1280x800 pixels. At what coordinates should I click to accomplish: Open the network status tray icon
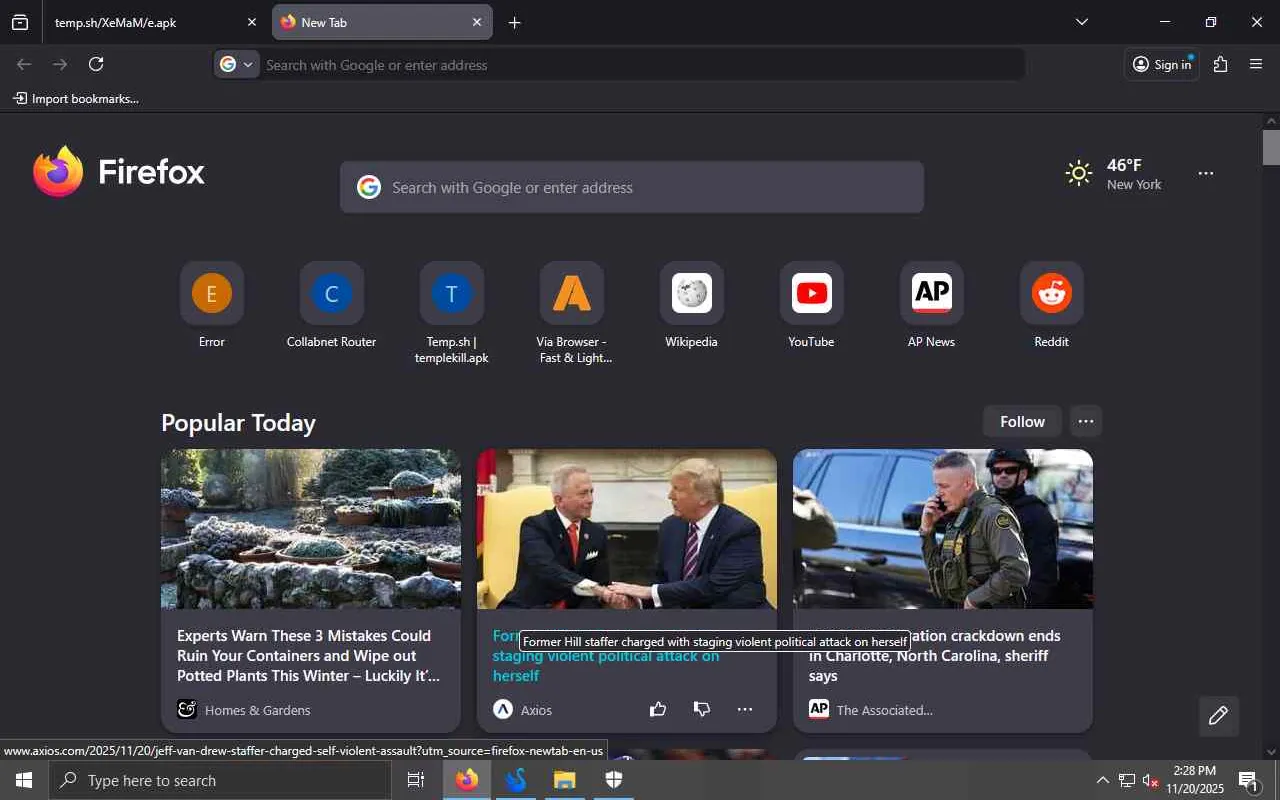[x=1127, y=780]
